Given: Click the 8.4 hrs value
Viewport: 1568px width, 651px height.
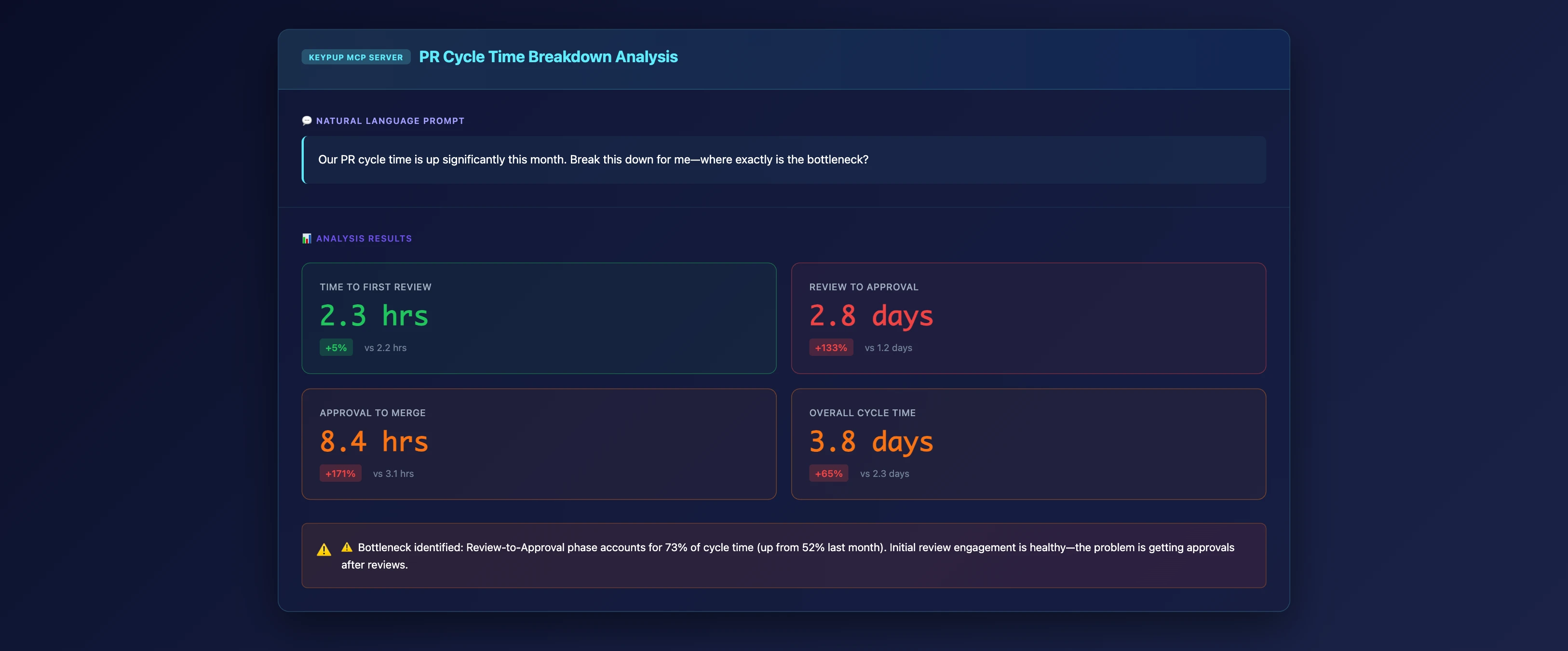Looking at the screenshot, I should click(x=374, y=442).
